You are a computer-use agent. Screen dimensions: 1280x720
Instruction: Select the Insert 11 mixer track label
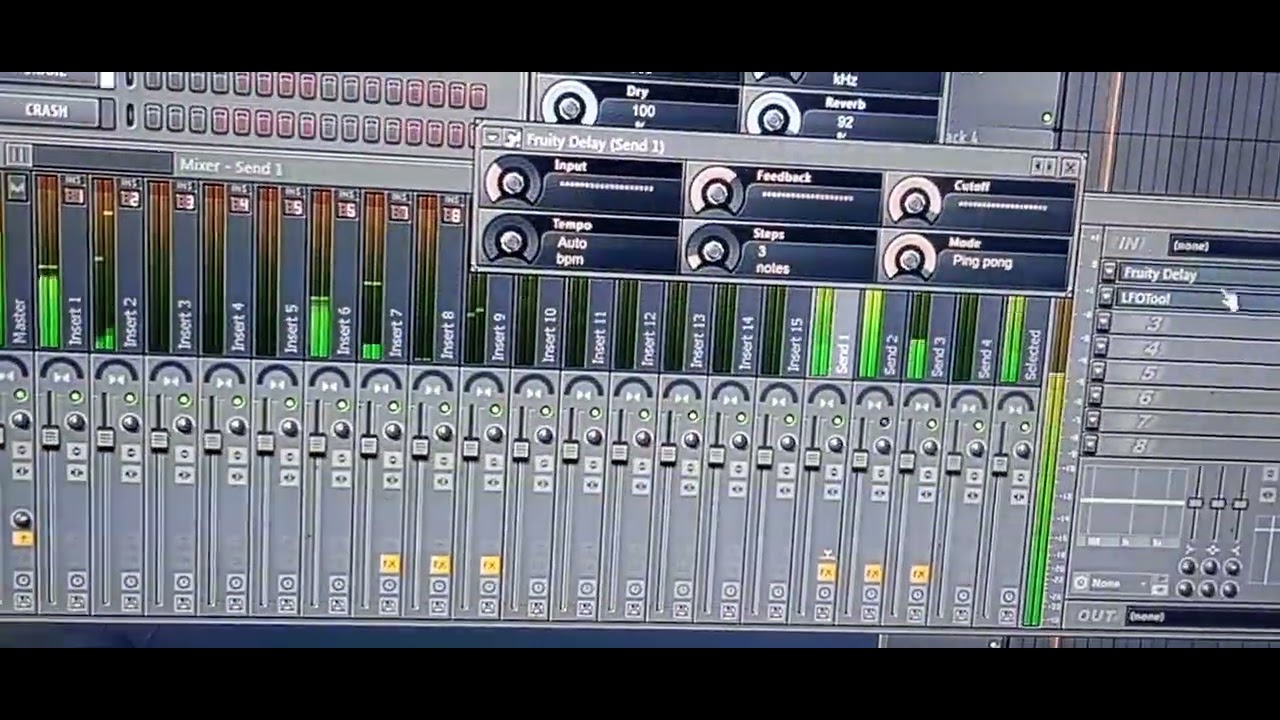(599, 338)
